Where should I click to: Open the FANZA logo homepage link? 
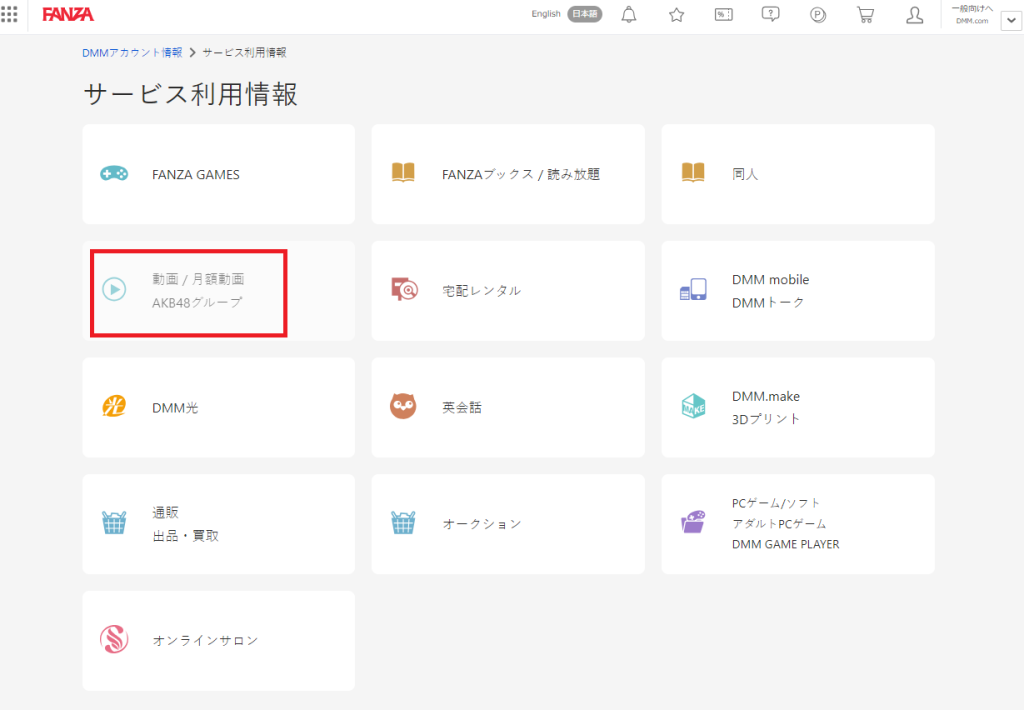pos(68,14)
